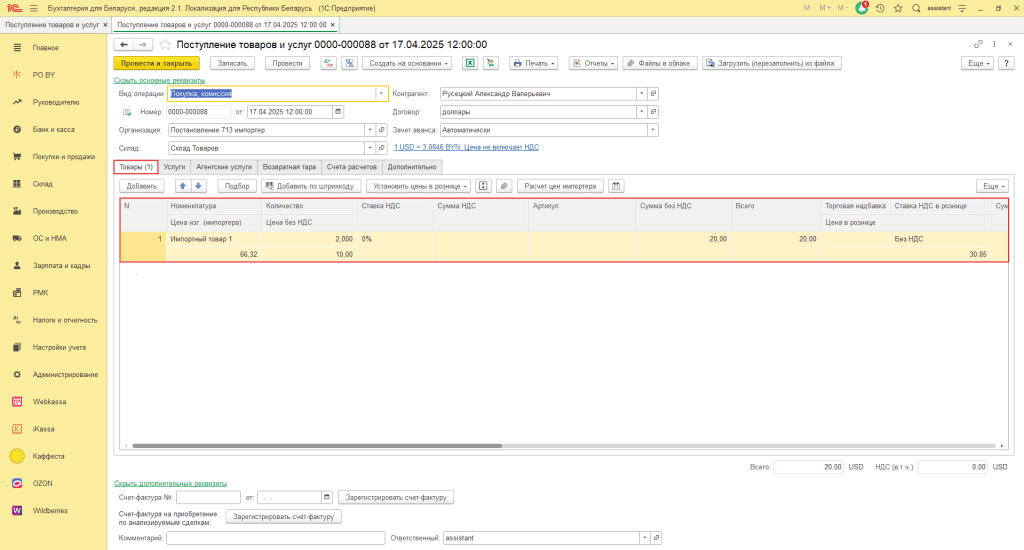Open the hamburger main menu icon
The width and height of the screenshot is (1024, 550).
[x=33, y=8]
